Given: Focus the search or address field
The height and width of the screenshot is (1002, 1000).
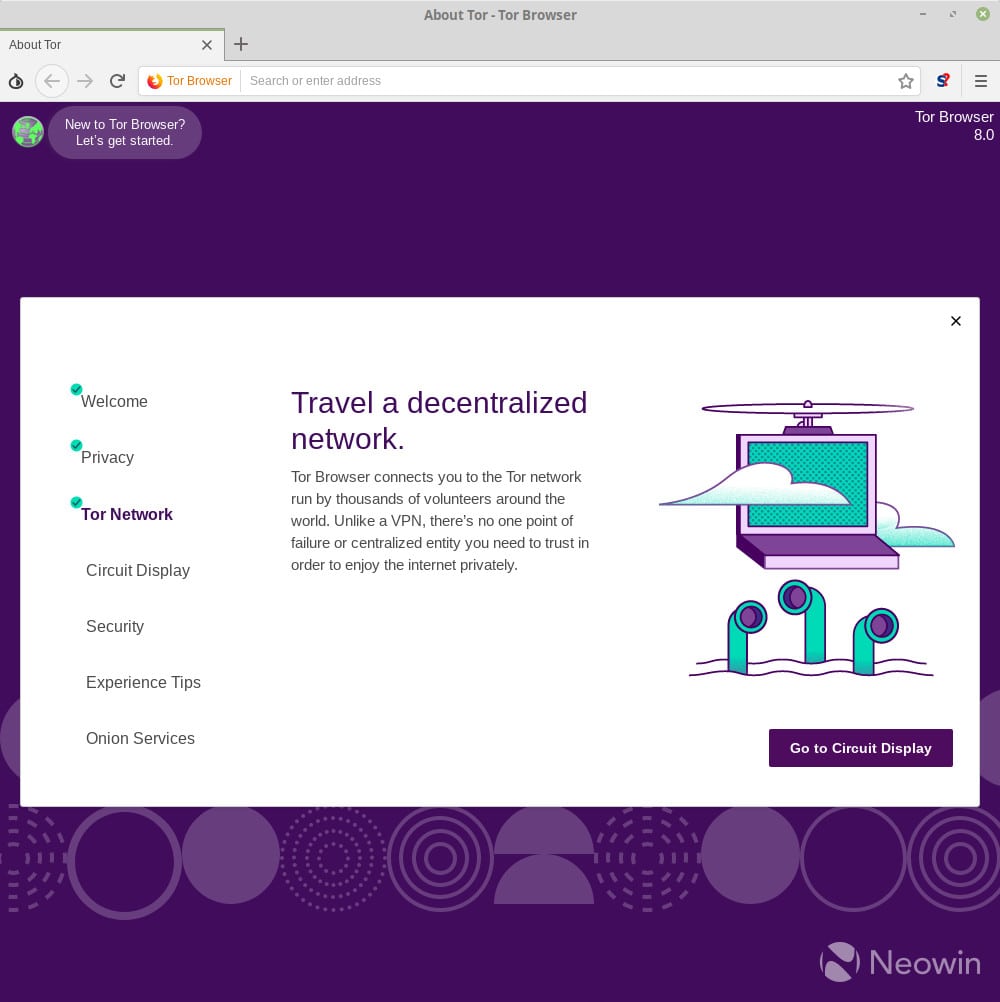Looking at the screenshot, I should (565, 81).
